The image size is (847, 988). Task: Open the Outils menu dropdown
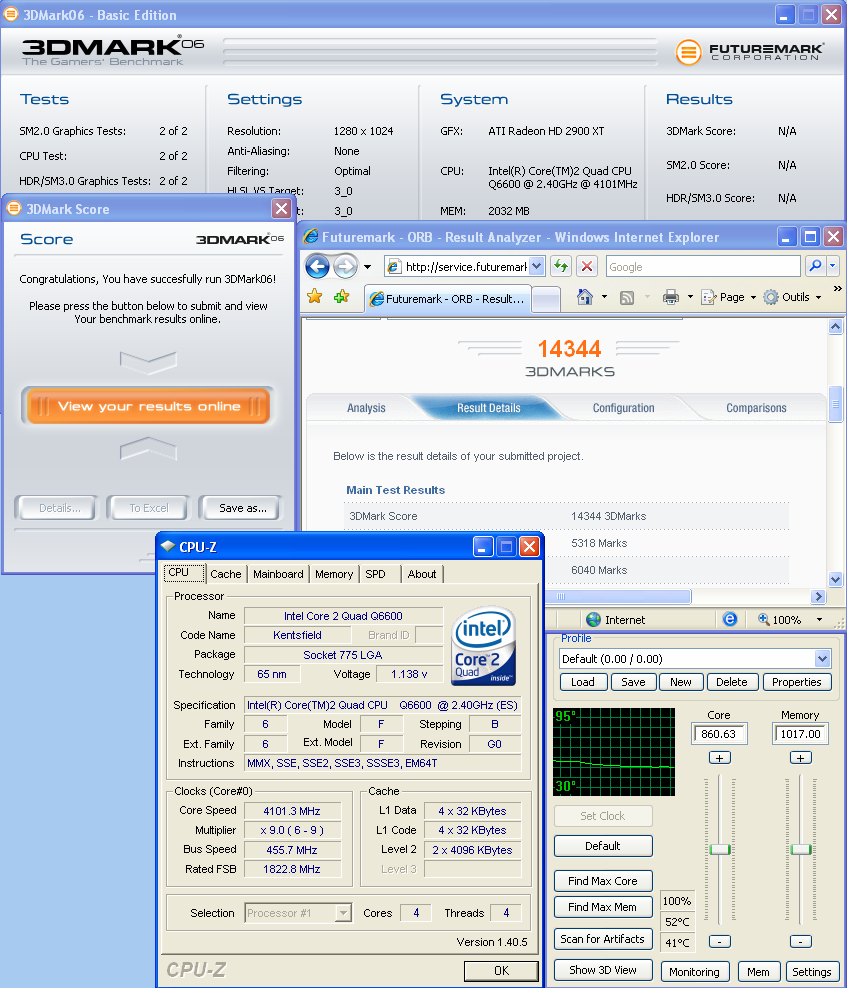[793, 297]
